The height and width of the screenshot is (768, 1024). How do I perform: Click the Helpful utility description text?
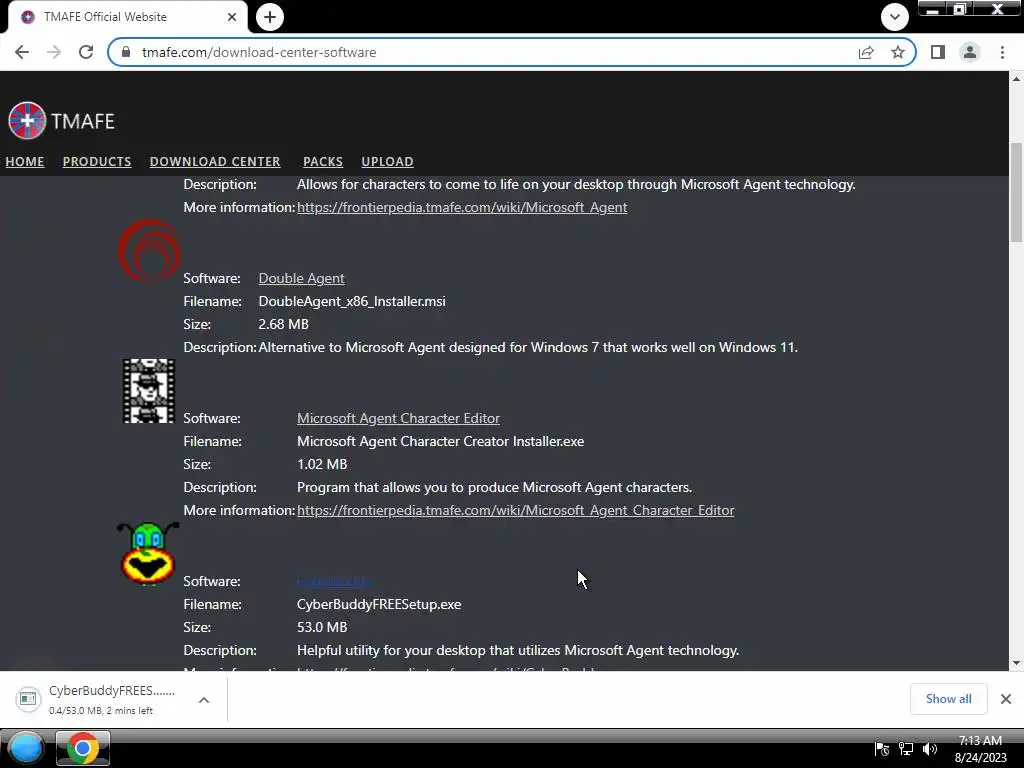tap(518, 650)
